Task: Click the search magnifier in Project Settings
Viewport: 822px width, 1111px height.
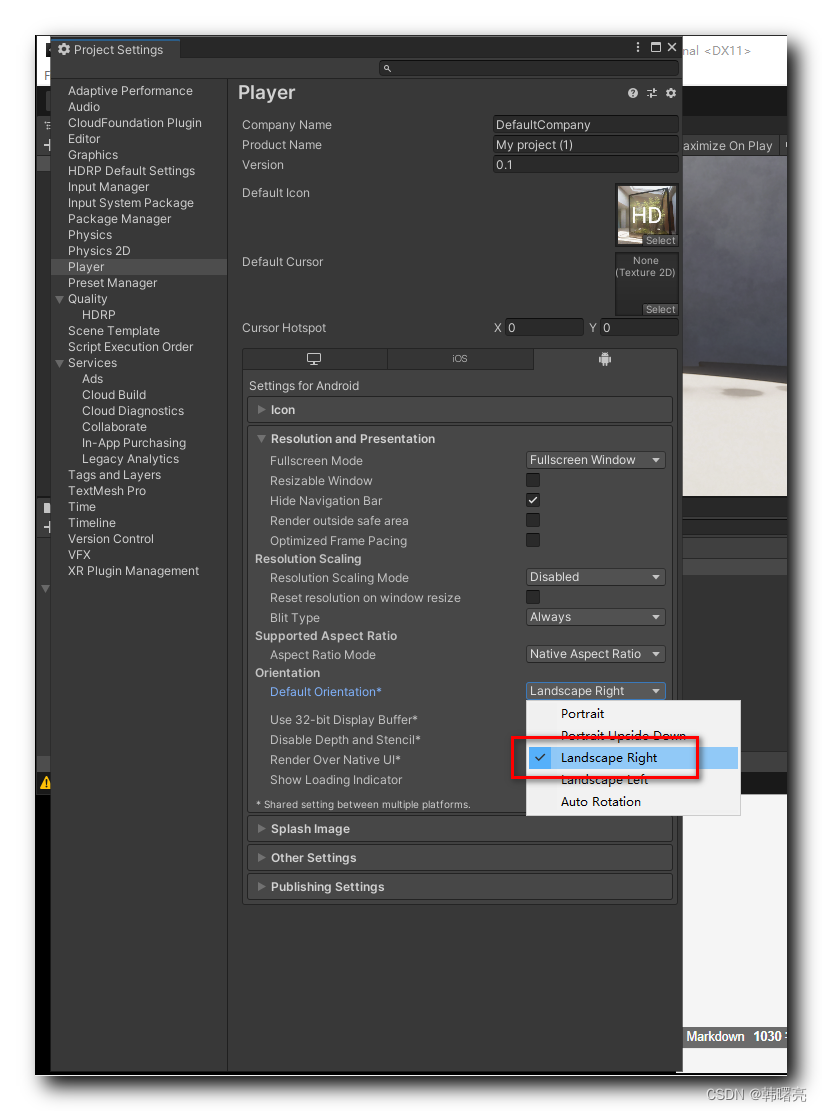Action: tap(387, 68)
